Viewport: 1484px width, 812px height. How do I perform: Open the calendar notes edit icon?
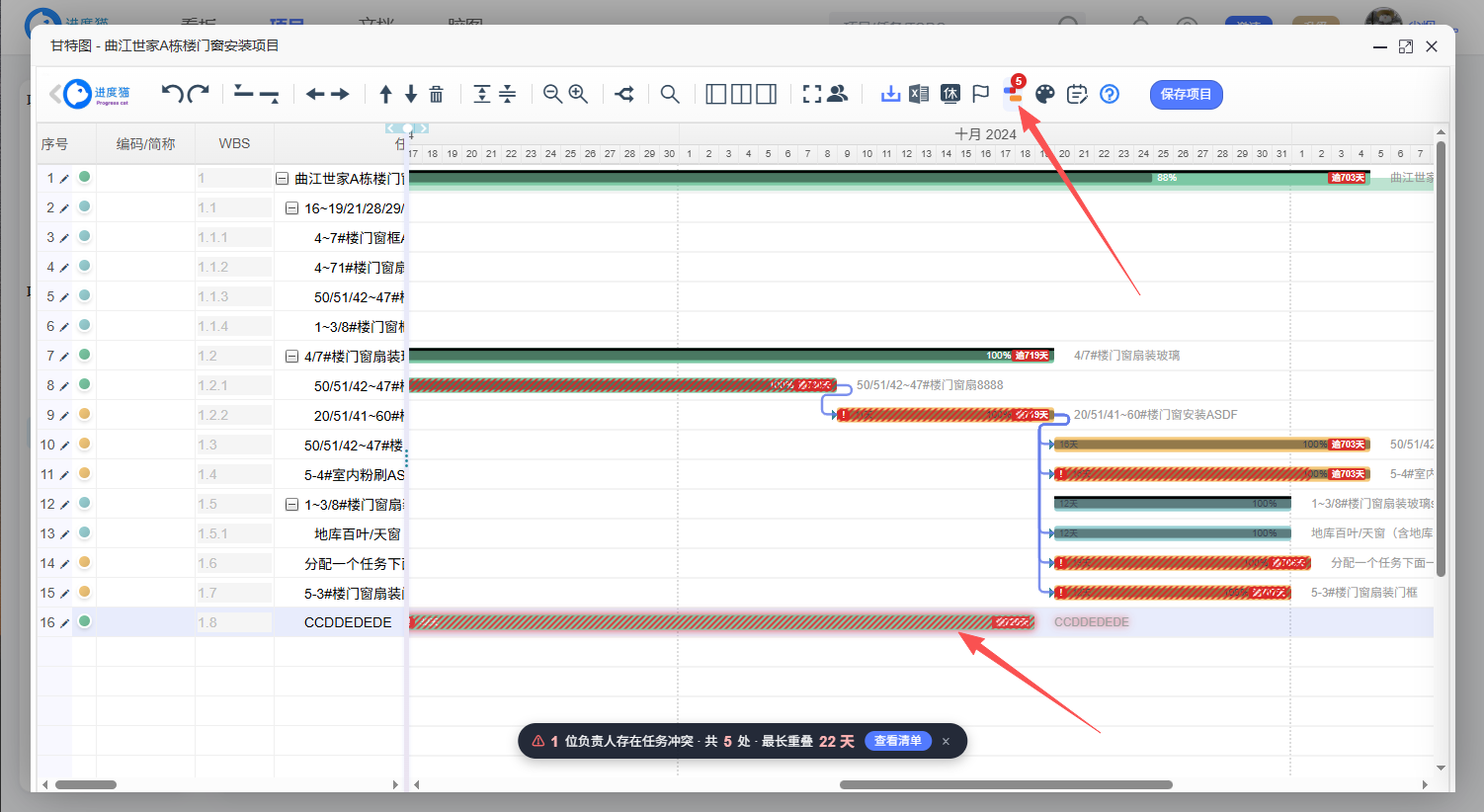point(1077,94)
